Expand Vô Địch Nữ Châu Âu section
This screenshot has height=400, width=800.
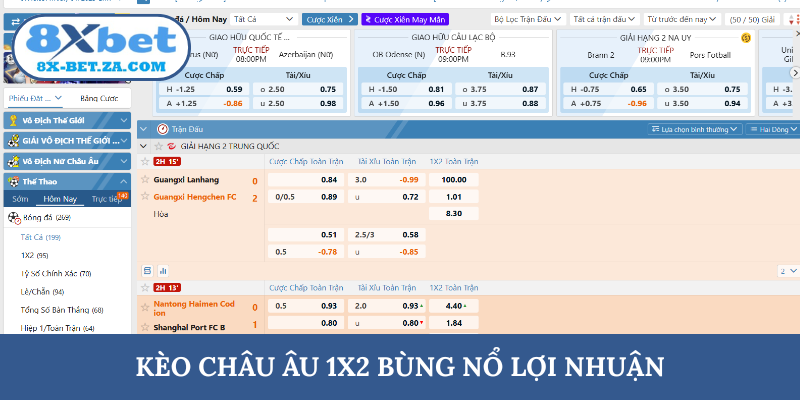coord(123,161)
